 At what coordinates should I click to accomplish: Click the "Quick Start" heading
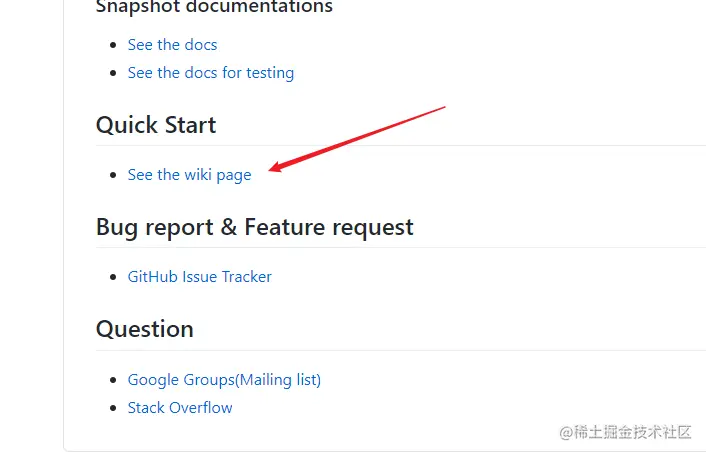pyautogui.click(x=156, y=125)
